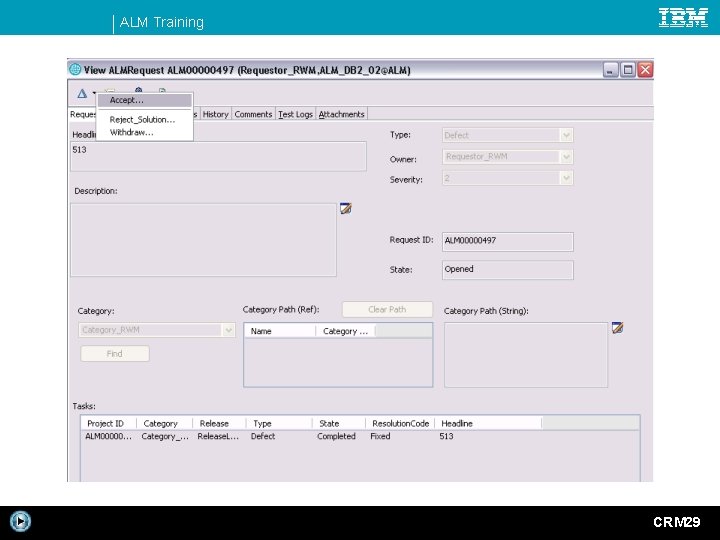The height and width of the screenshot is (540, 720).
Task: Click the globe icon in the window title bar
Action: tap(75, 69)
